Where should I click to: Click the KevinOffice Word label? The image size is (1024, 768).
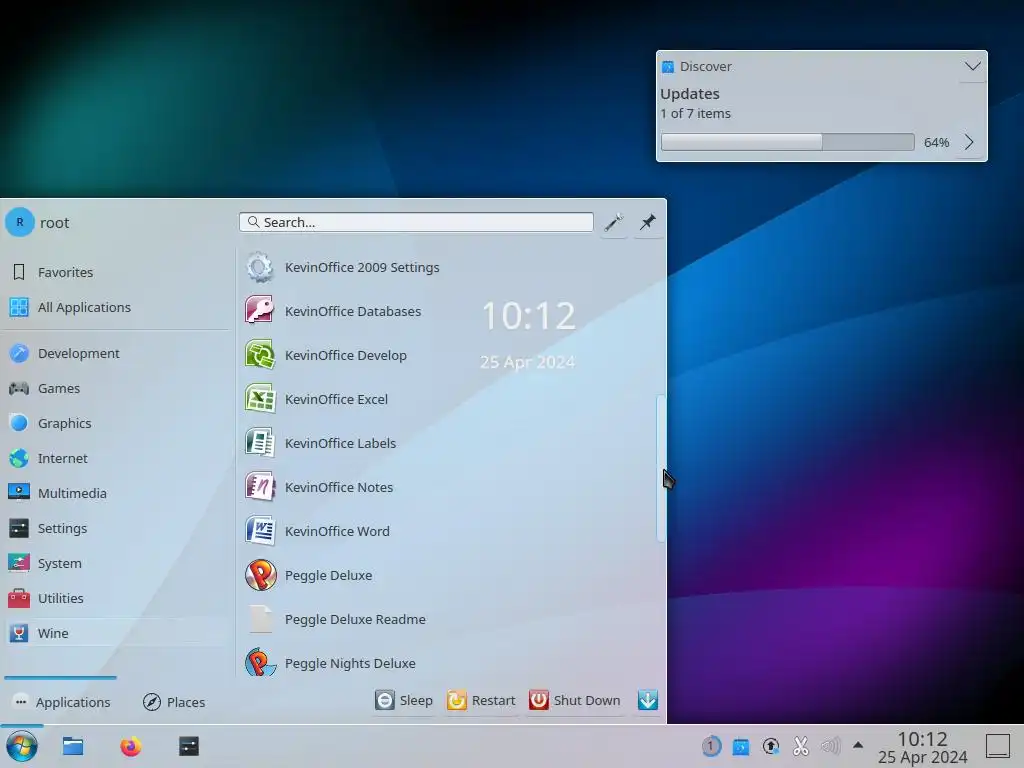(337, 531)
